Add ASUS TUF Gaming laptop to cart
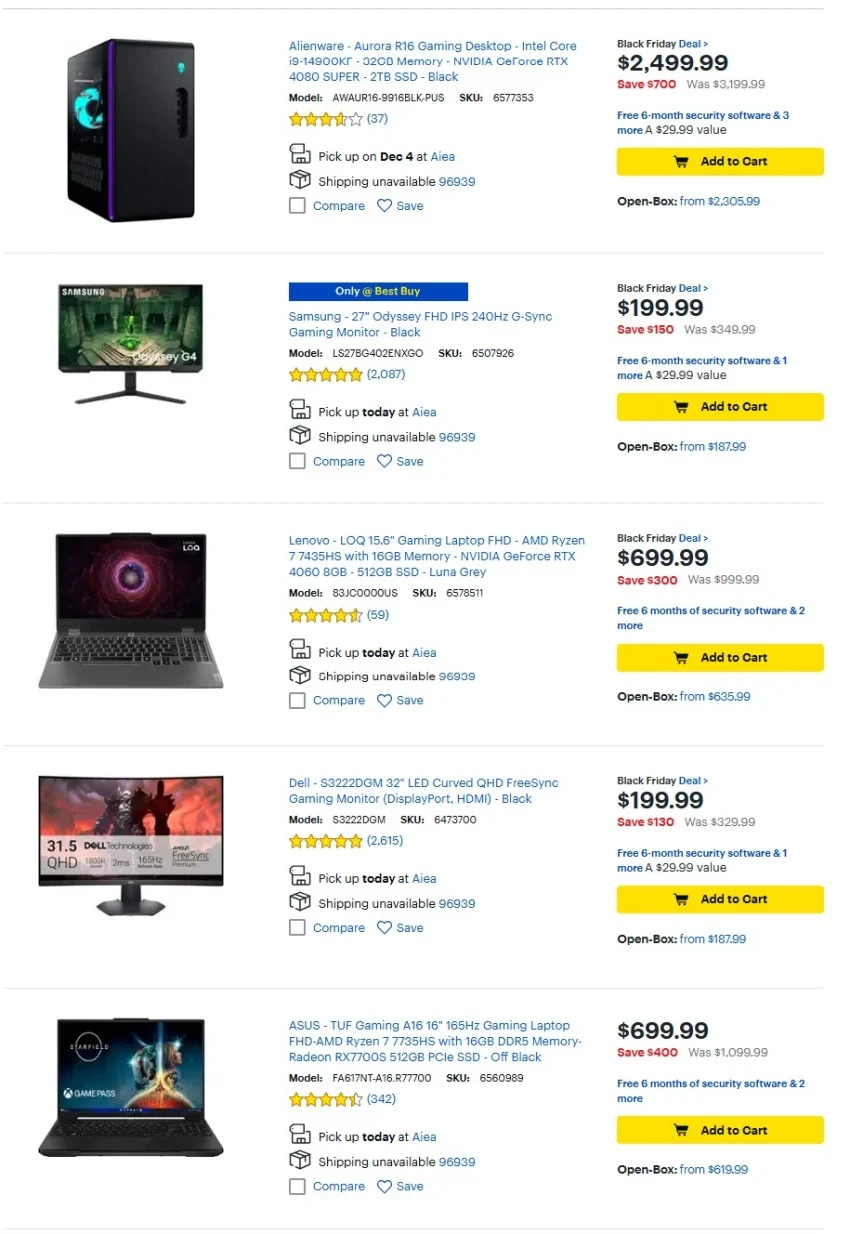 pos(720,1130)
